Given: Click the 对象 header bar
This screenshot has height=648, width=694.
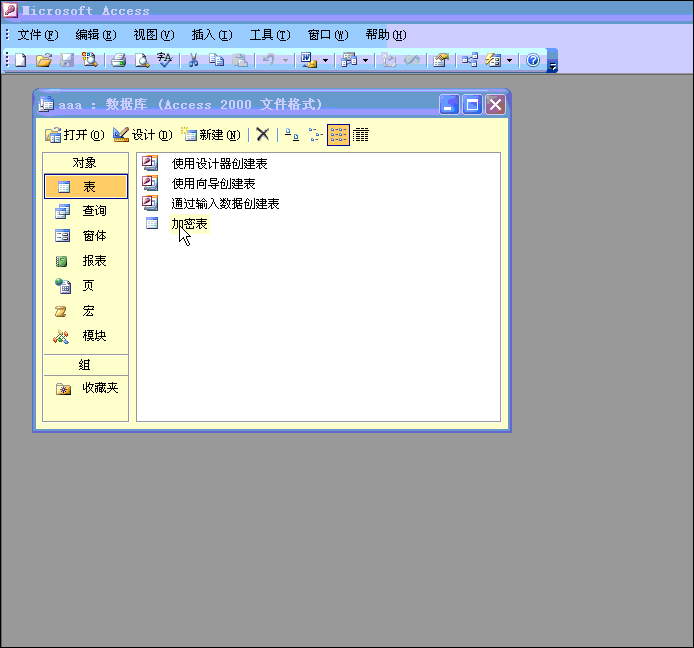Looking at the screenshot, I should tap(85, 163).
